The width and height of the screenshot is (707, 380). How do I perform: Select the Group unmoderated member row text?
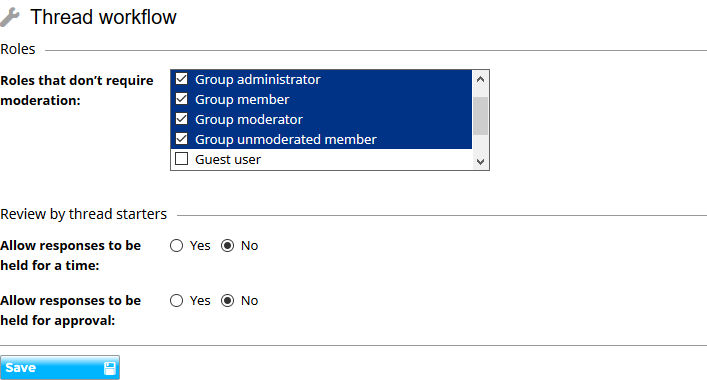pos(286,139)
